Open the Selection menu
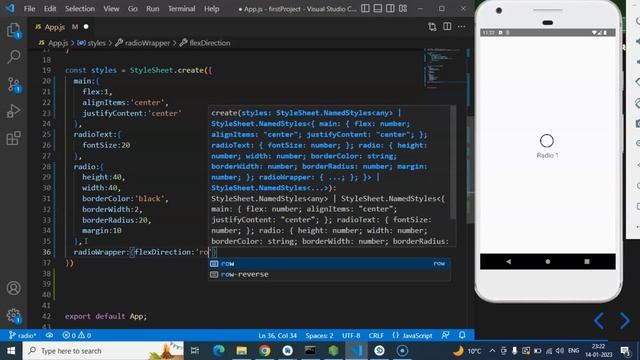Viewport: 640px width, 360px height. pos(80,9)
